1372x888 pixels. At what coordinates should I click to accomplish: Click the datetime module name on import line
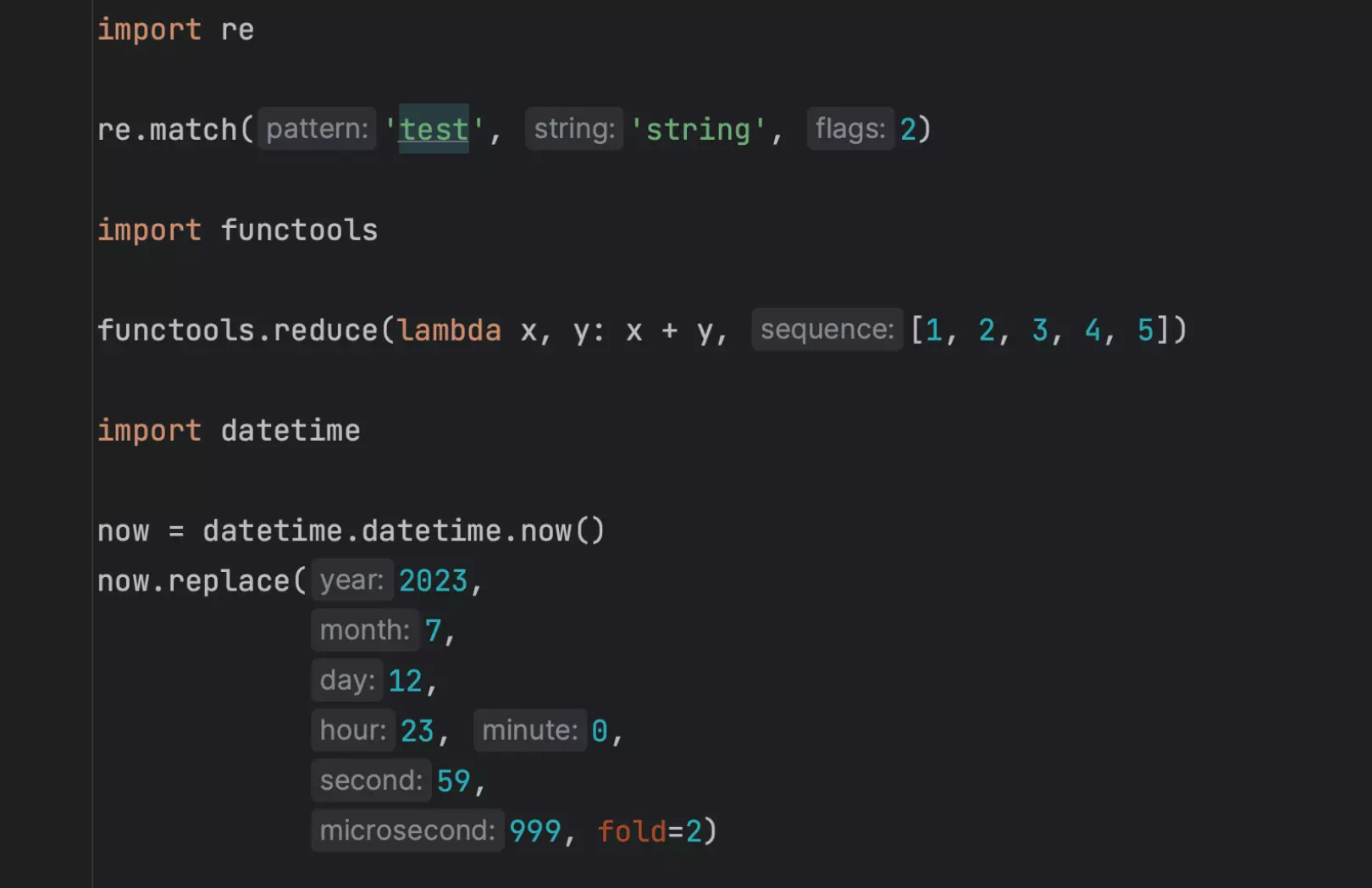pyautogui.click(x=290, y=430)
